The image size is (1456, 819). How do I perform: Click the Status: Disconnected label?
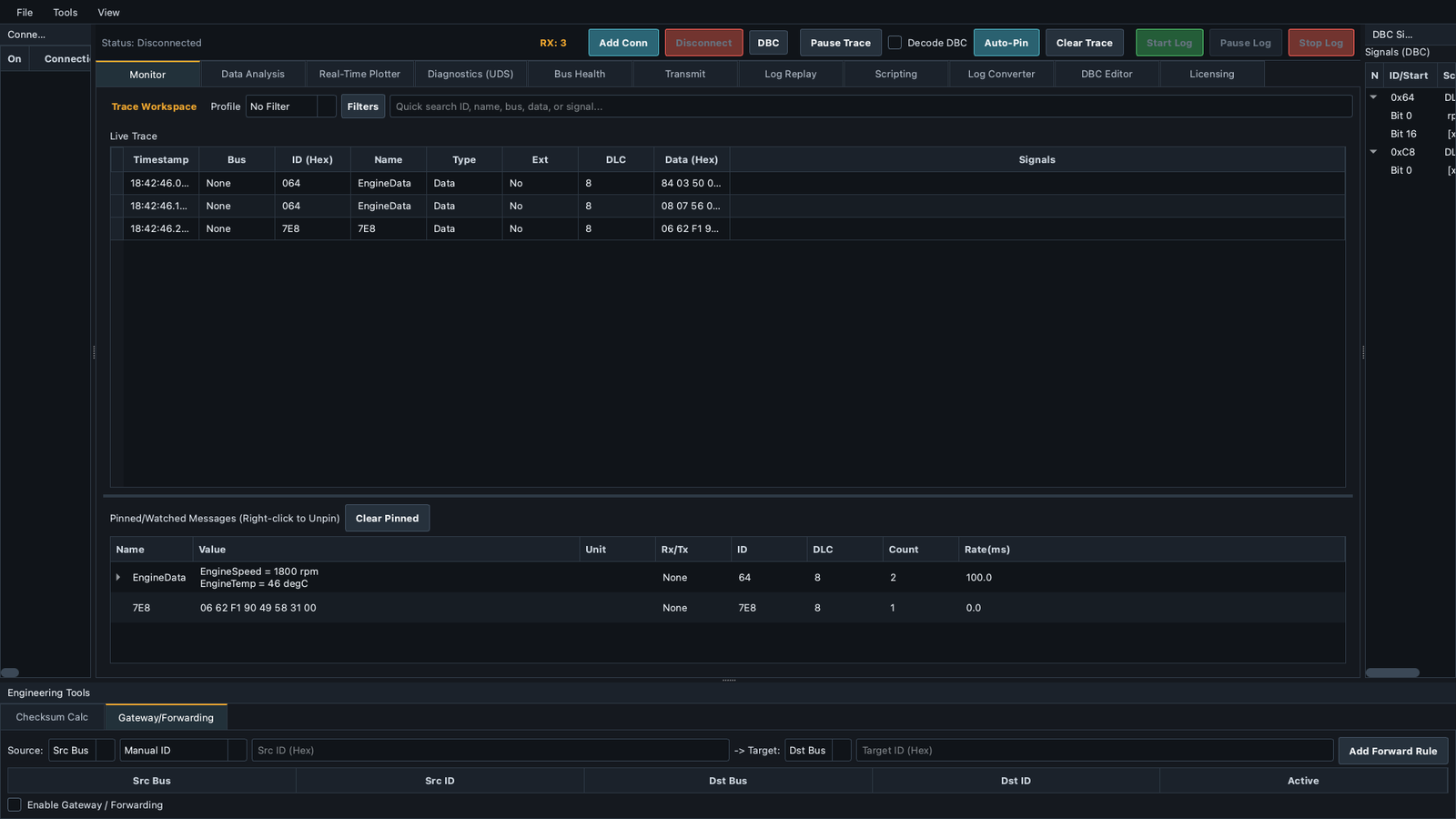point(152,43)
